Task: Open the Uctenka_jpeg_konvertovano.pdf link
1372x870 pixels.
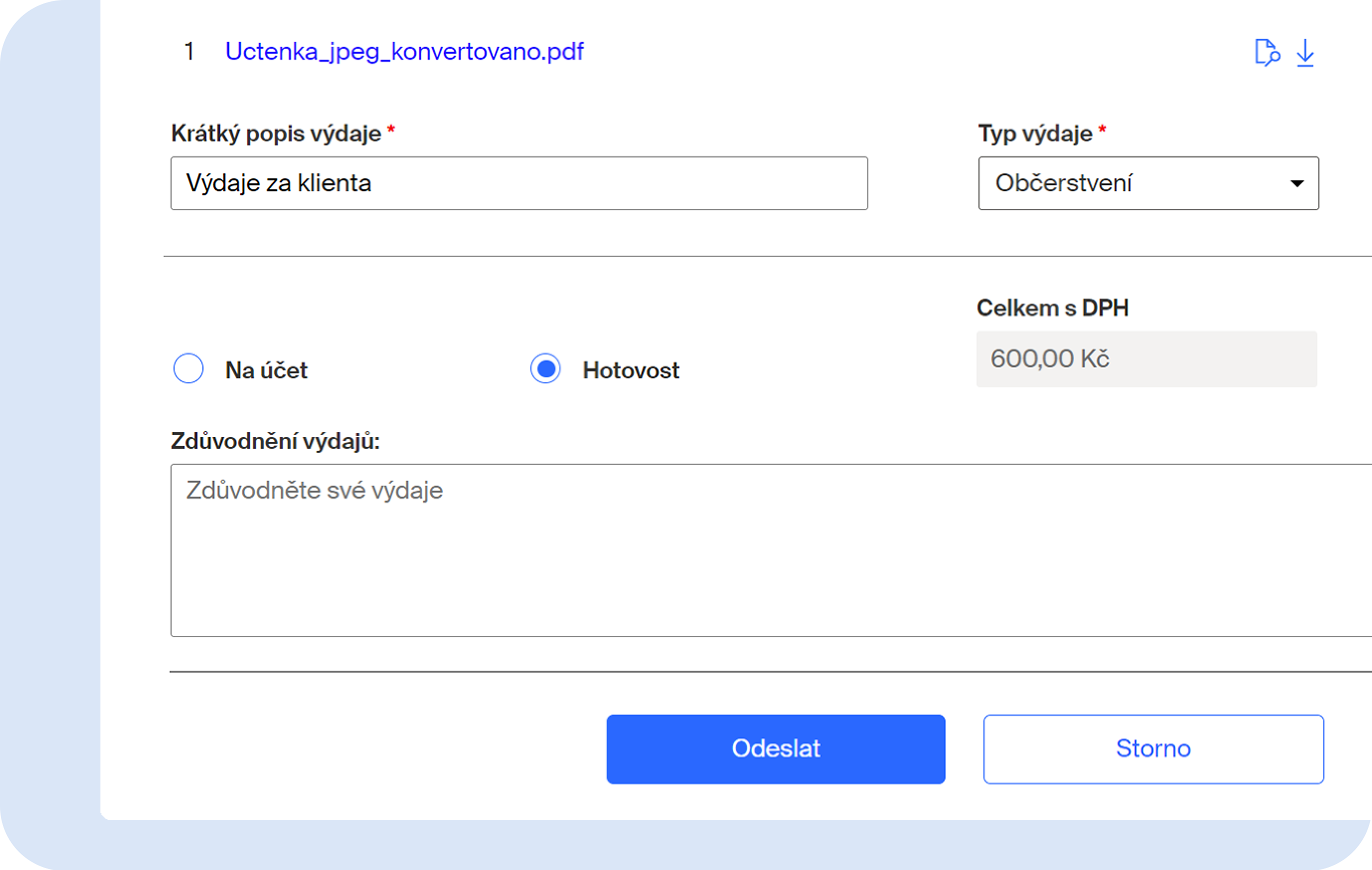Action: (404, 52)
